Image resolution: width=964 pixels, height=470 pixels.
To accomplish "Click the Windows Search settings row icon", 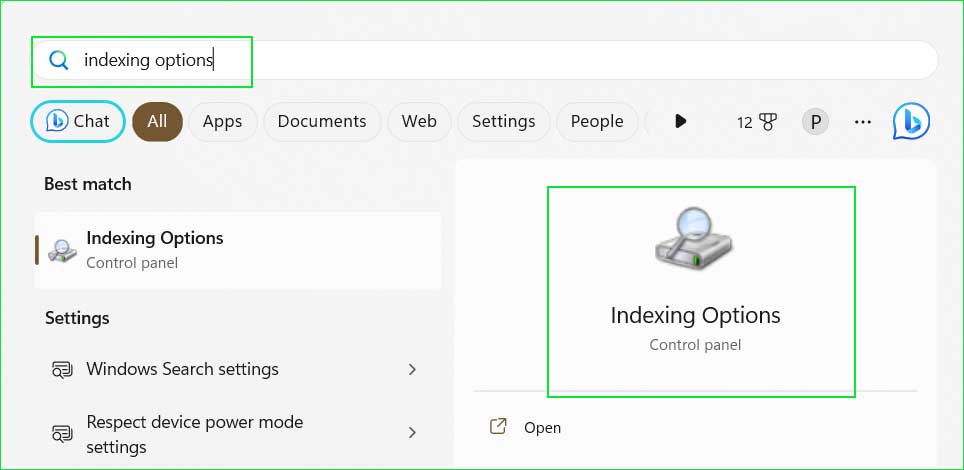I will (63, 370).
